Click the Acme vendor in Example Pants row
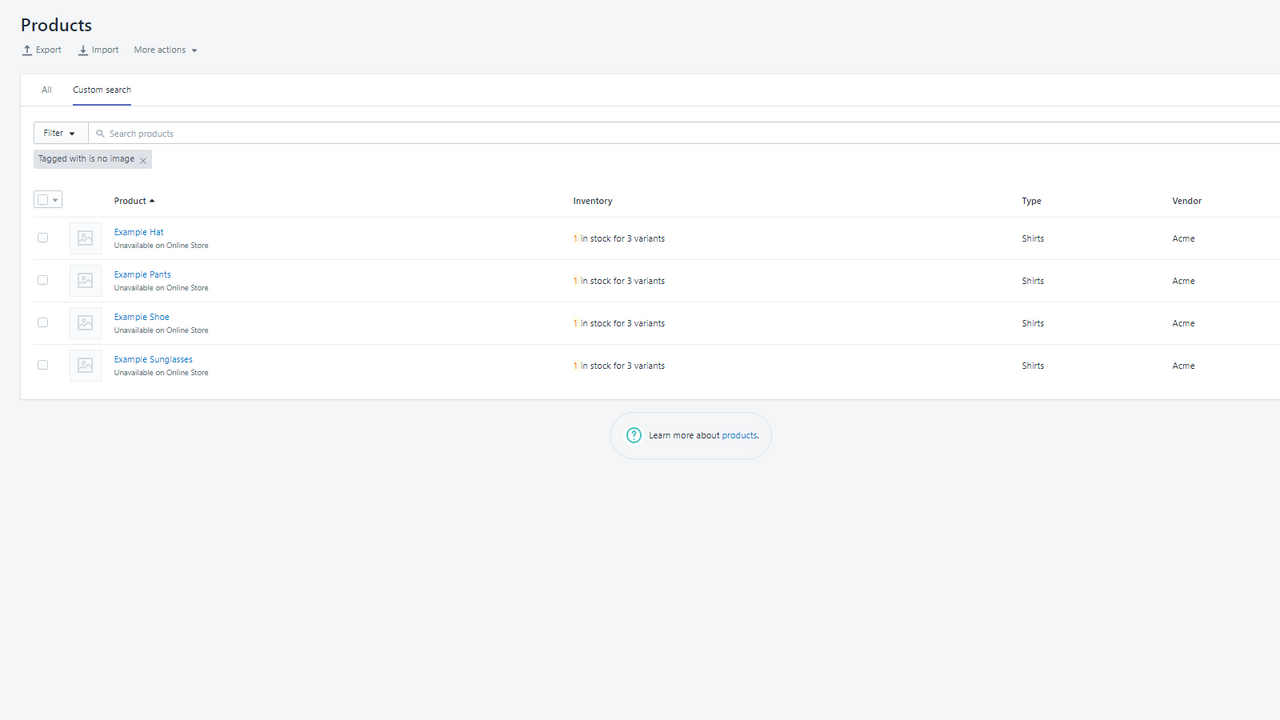 click(1184, 281)
